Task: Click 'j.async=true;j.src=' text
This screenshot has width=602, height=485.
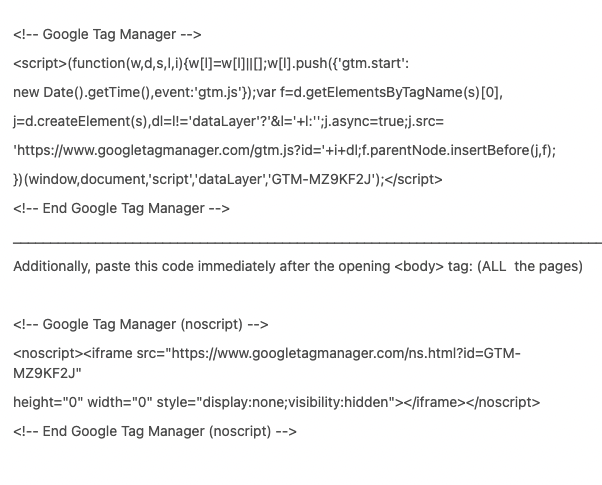Action: click(x=384, y=121)
